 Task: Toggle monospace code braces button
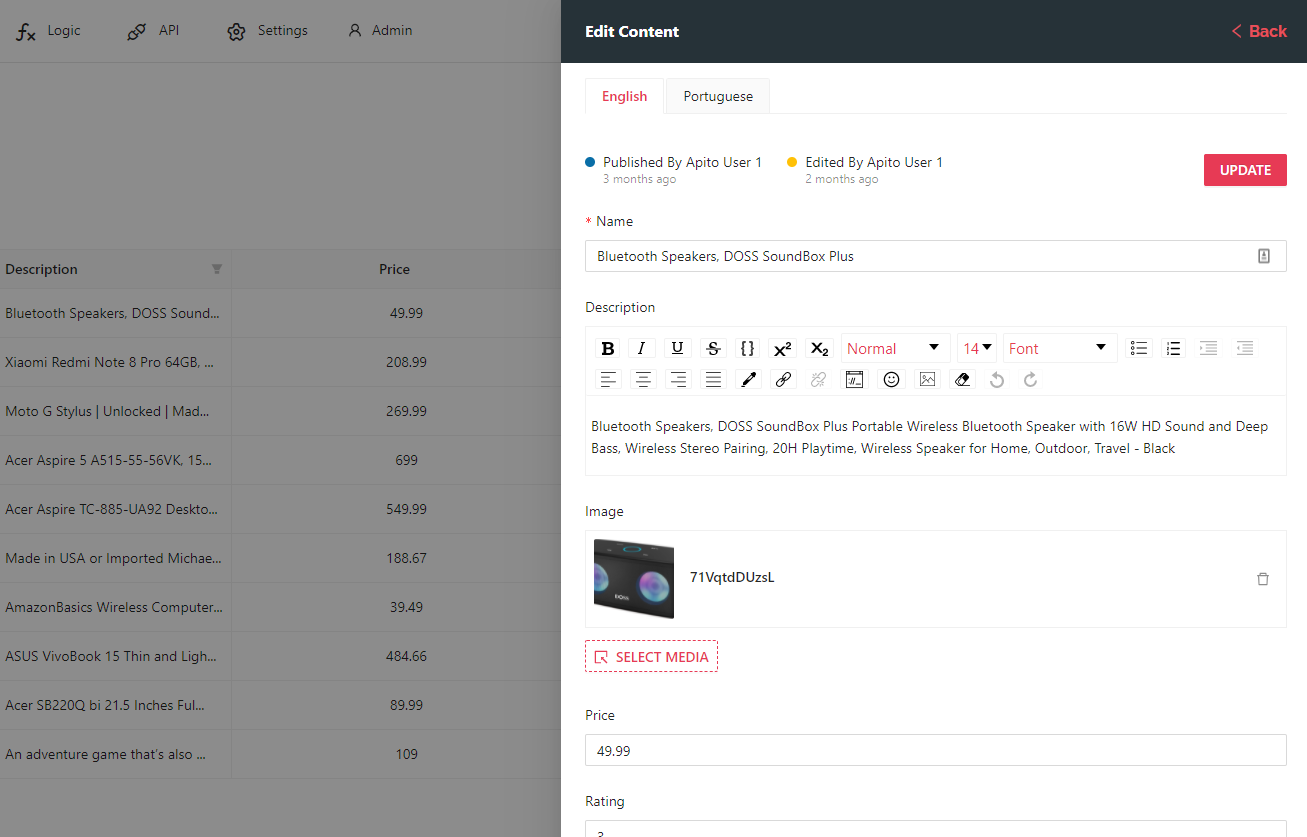747,348
